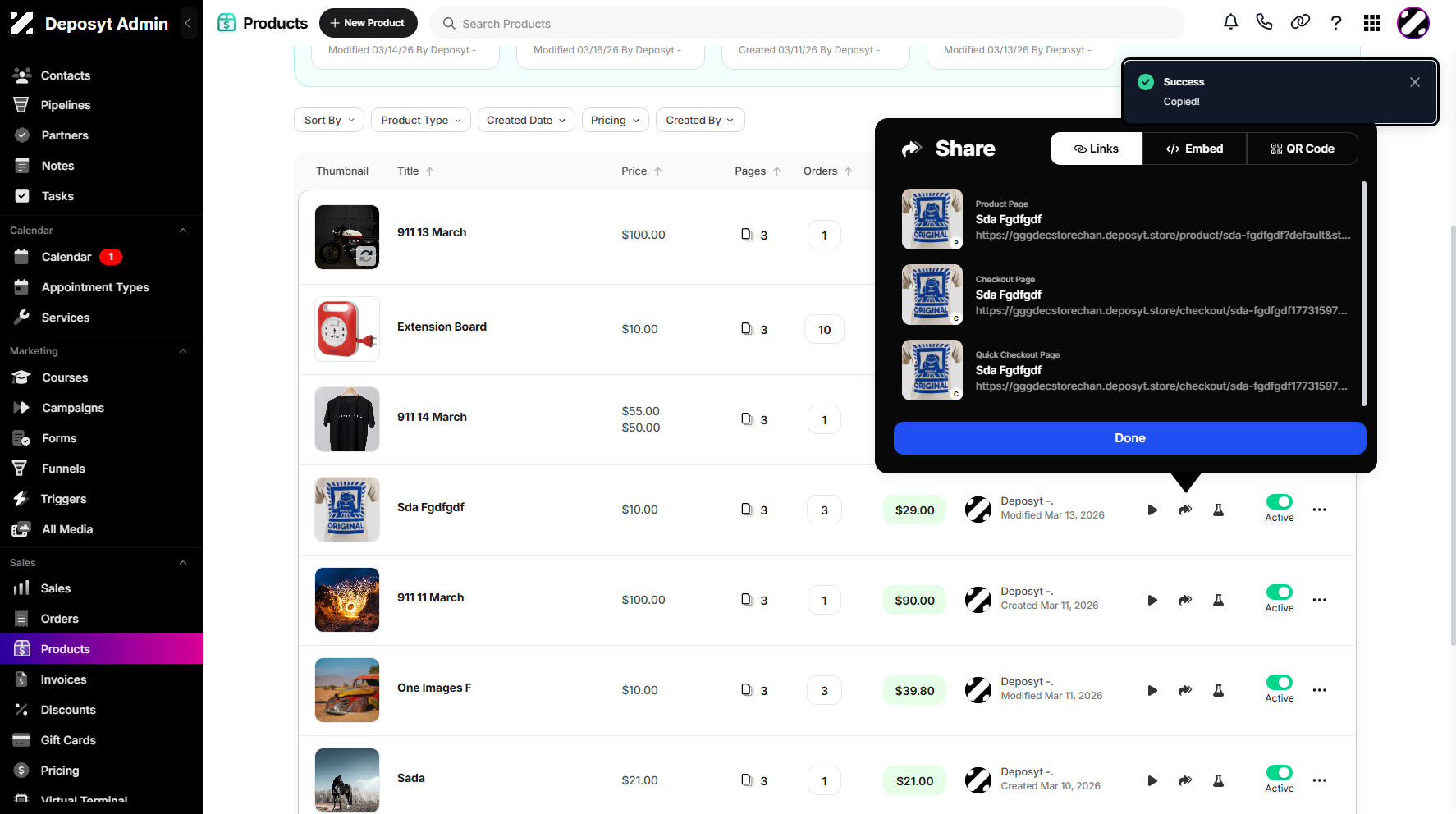Open the test flask for Sda Fgdfgdf

point(1218,510)
